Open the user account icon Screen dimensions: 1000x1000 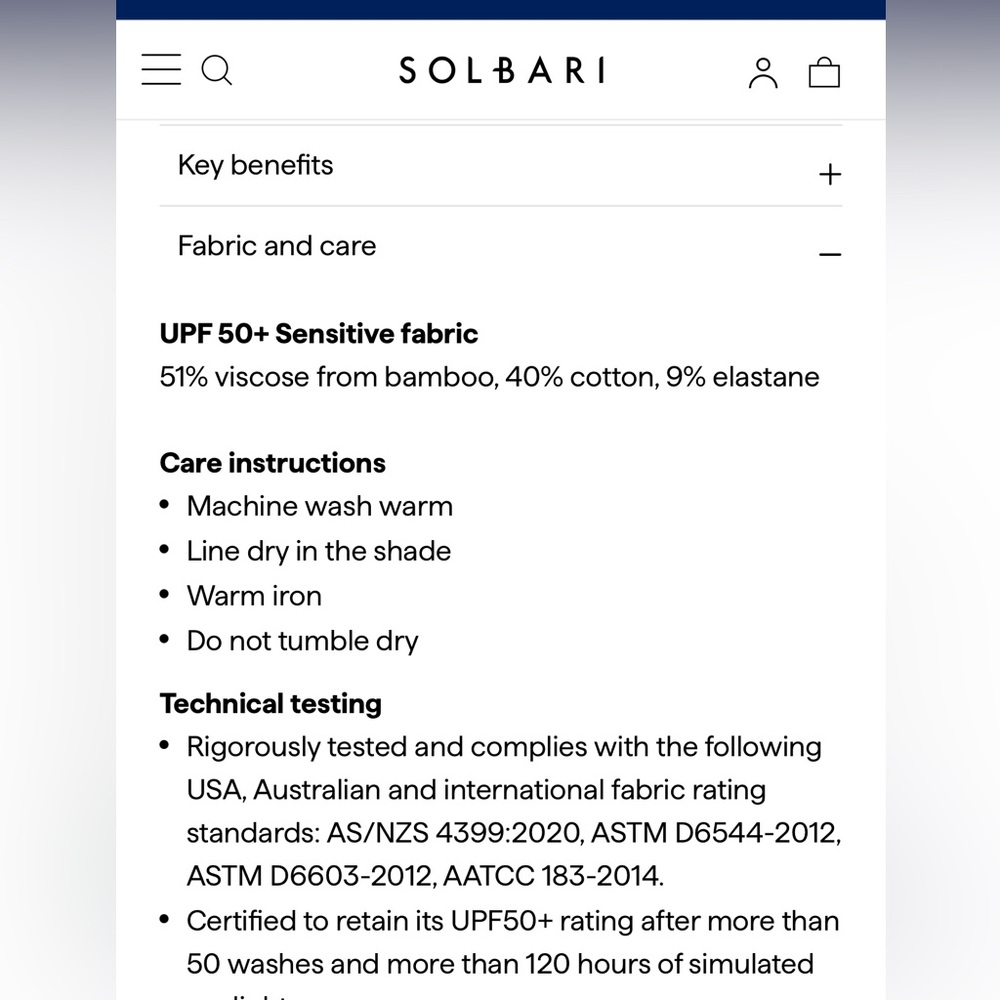coord(763,73)
